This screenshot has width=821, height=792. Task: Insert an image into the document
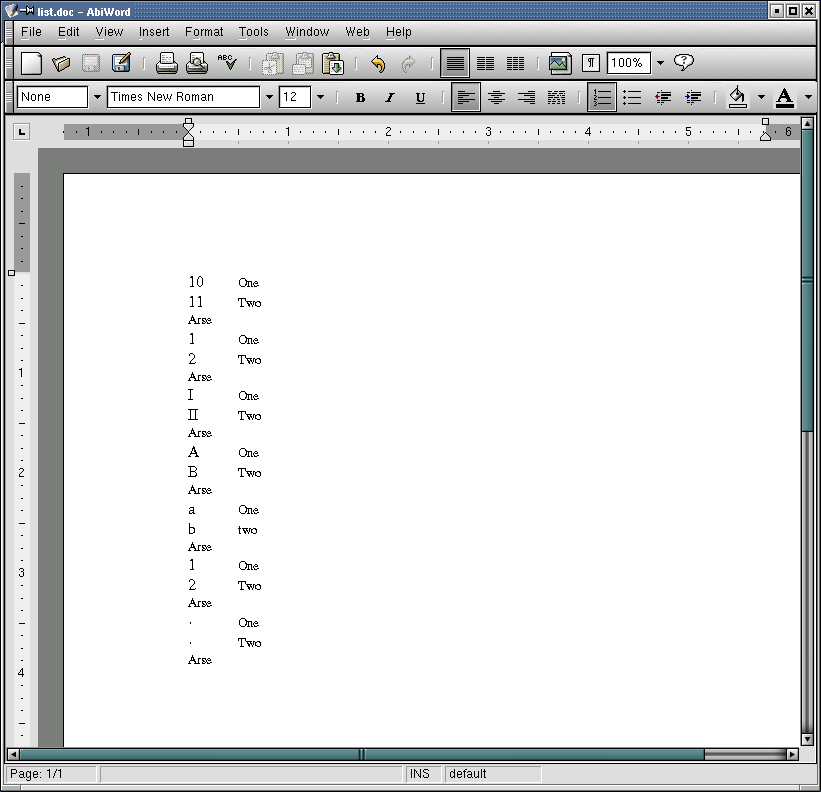pos(560,63)
